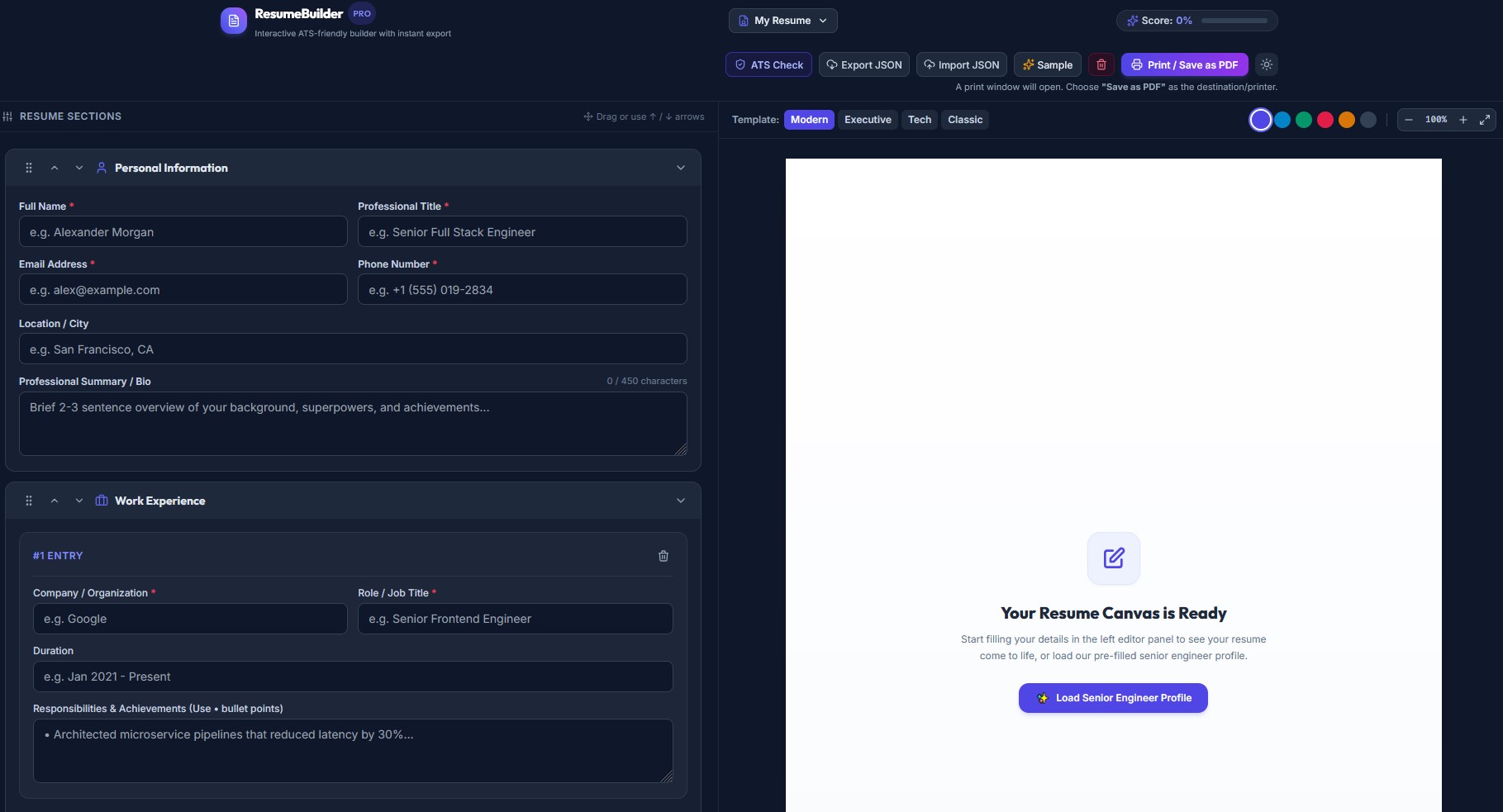Click the Work Experience drag handle
The width and height of the screenshot is (1503, 812).
click(x=29, y=501)
